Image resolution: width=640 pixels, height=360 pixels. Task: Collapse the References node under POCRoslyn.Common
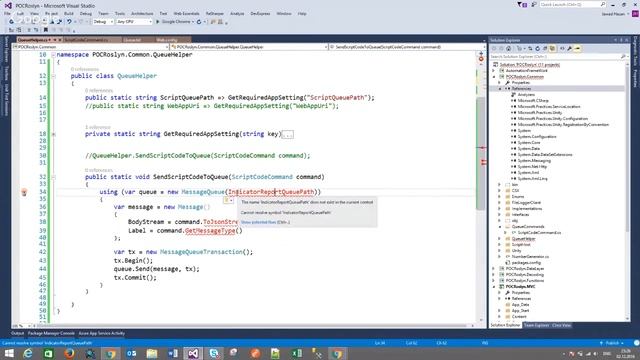click(x=500, y=89)
